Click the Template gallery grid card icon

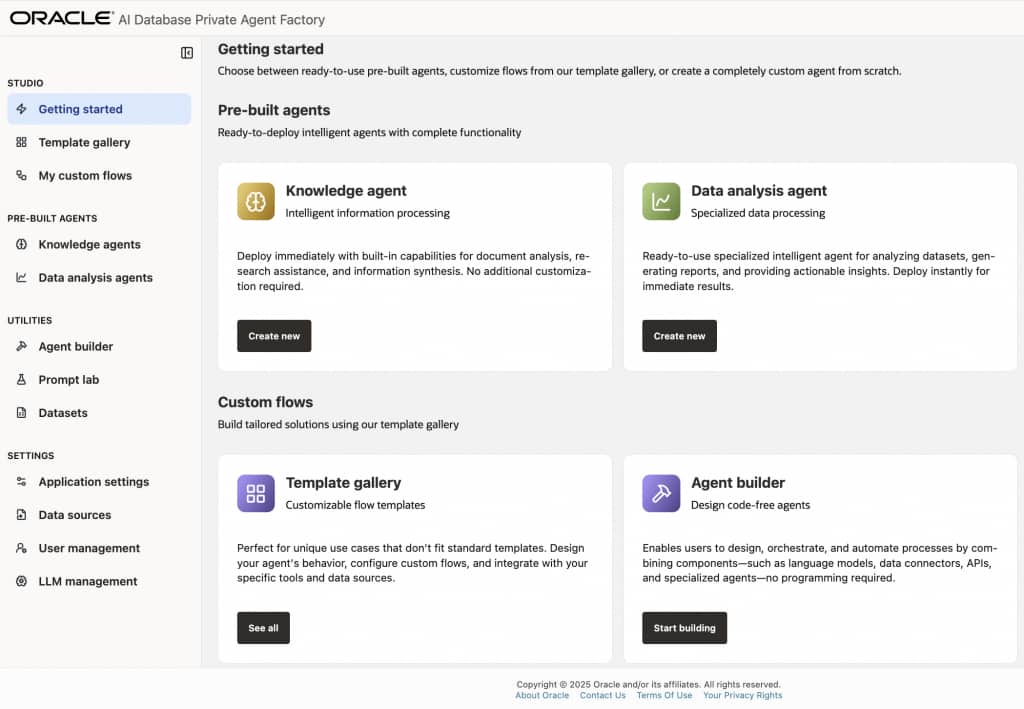256,493
